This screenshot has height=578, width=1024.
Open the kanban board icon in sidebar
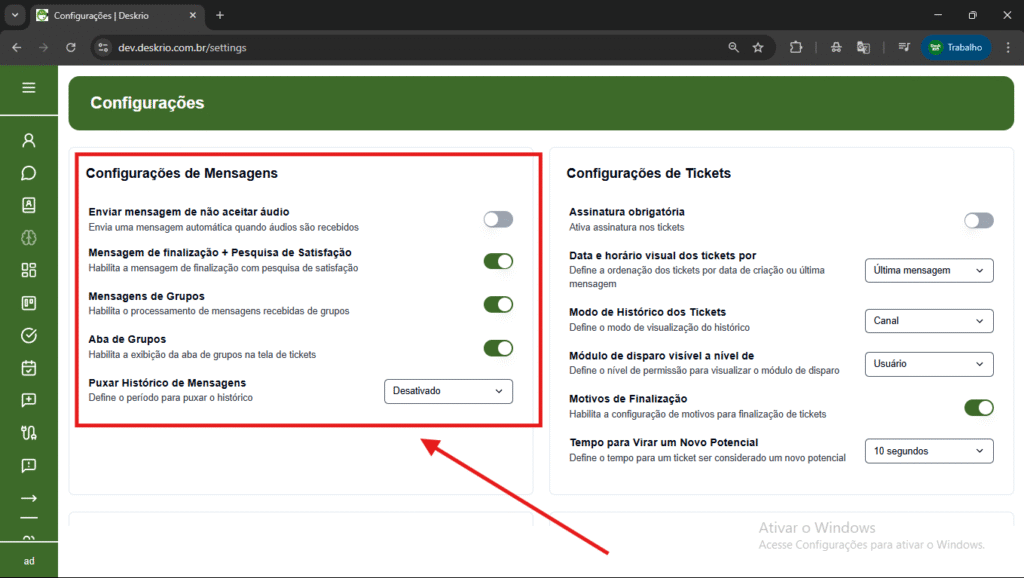pyautogui.click(x=29, y=303)
